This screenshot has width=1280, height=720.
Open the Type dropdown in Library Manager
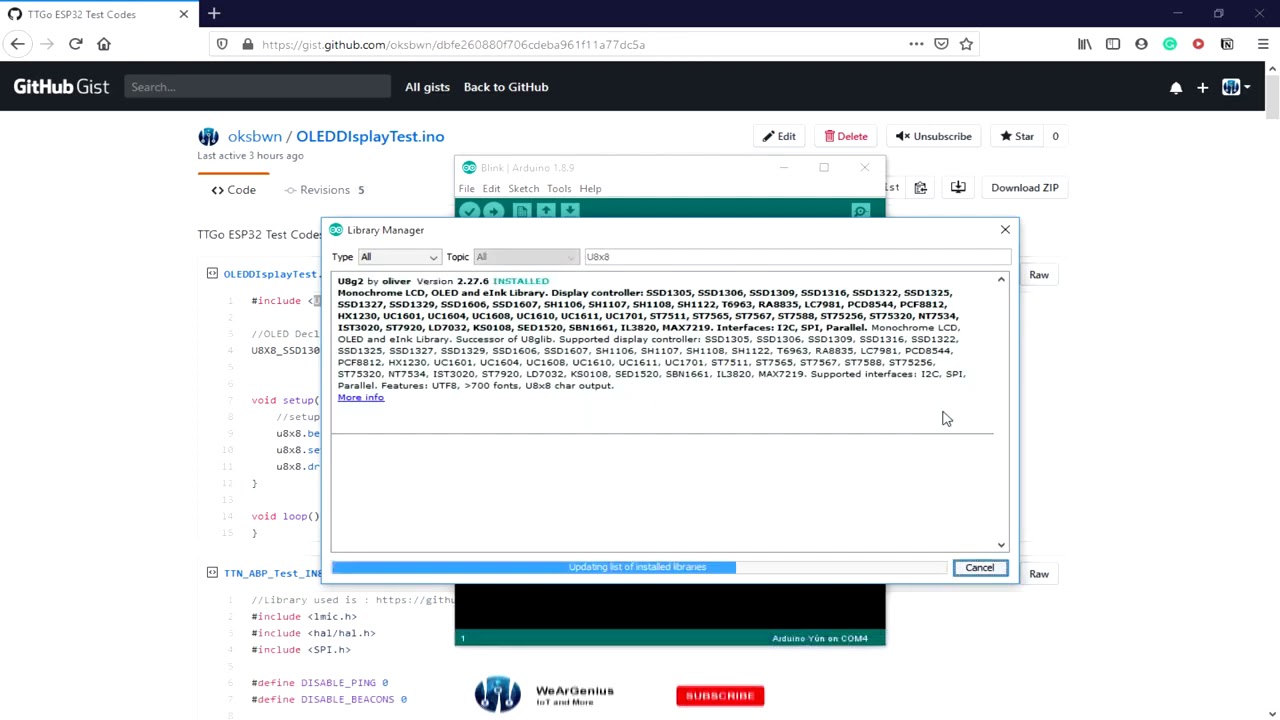(399, 257)
